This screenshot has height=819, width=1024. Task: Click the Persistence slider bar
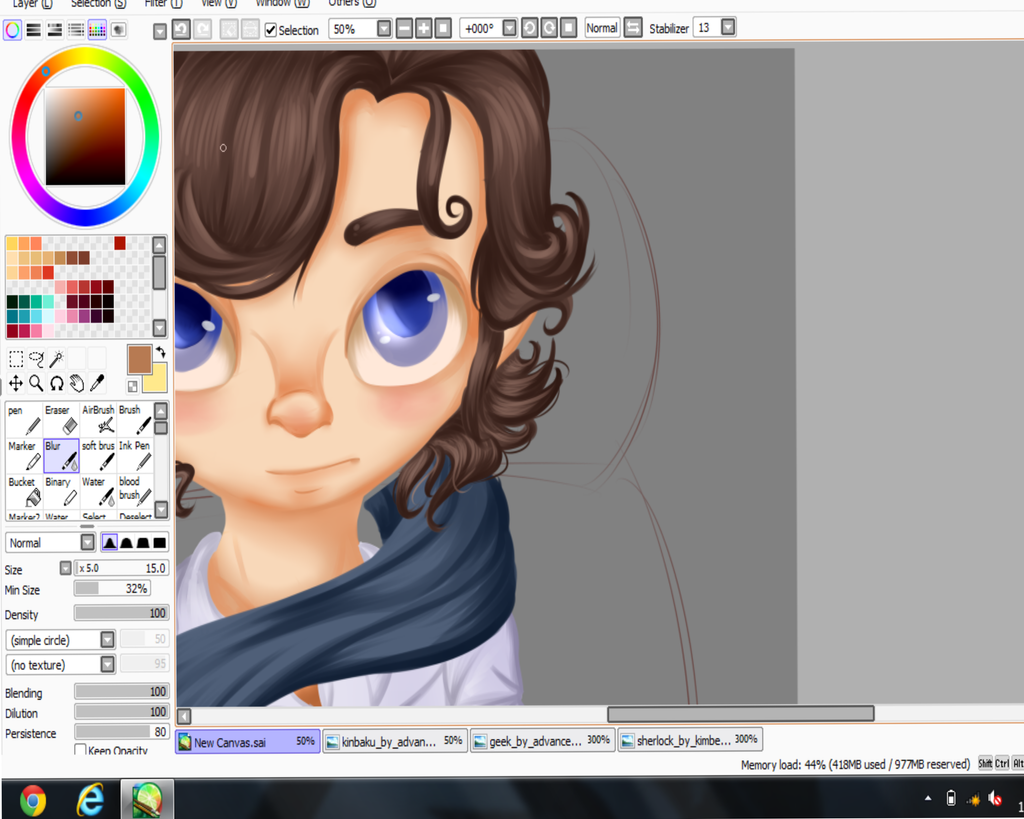pyautogui.click(x=121, y=732)
